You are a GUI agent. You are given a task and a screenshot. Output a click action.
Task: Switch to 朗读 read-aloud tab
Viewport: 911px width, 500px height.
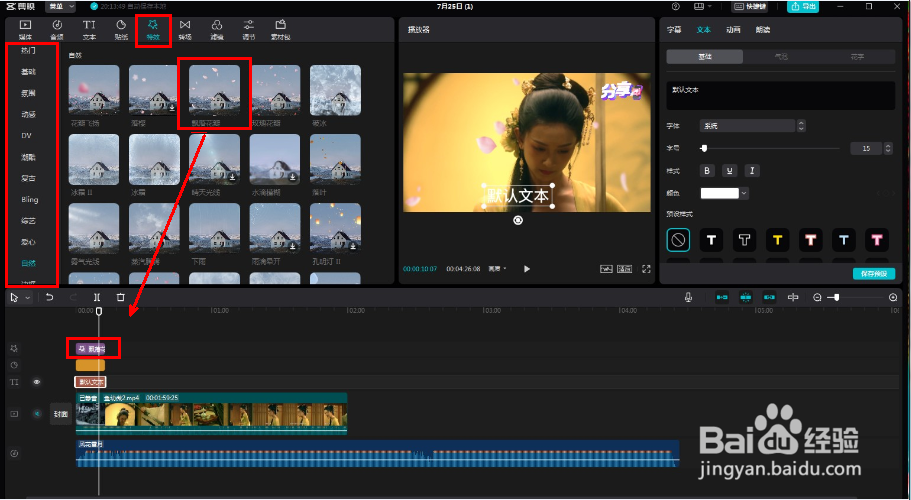pos(763,30)
